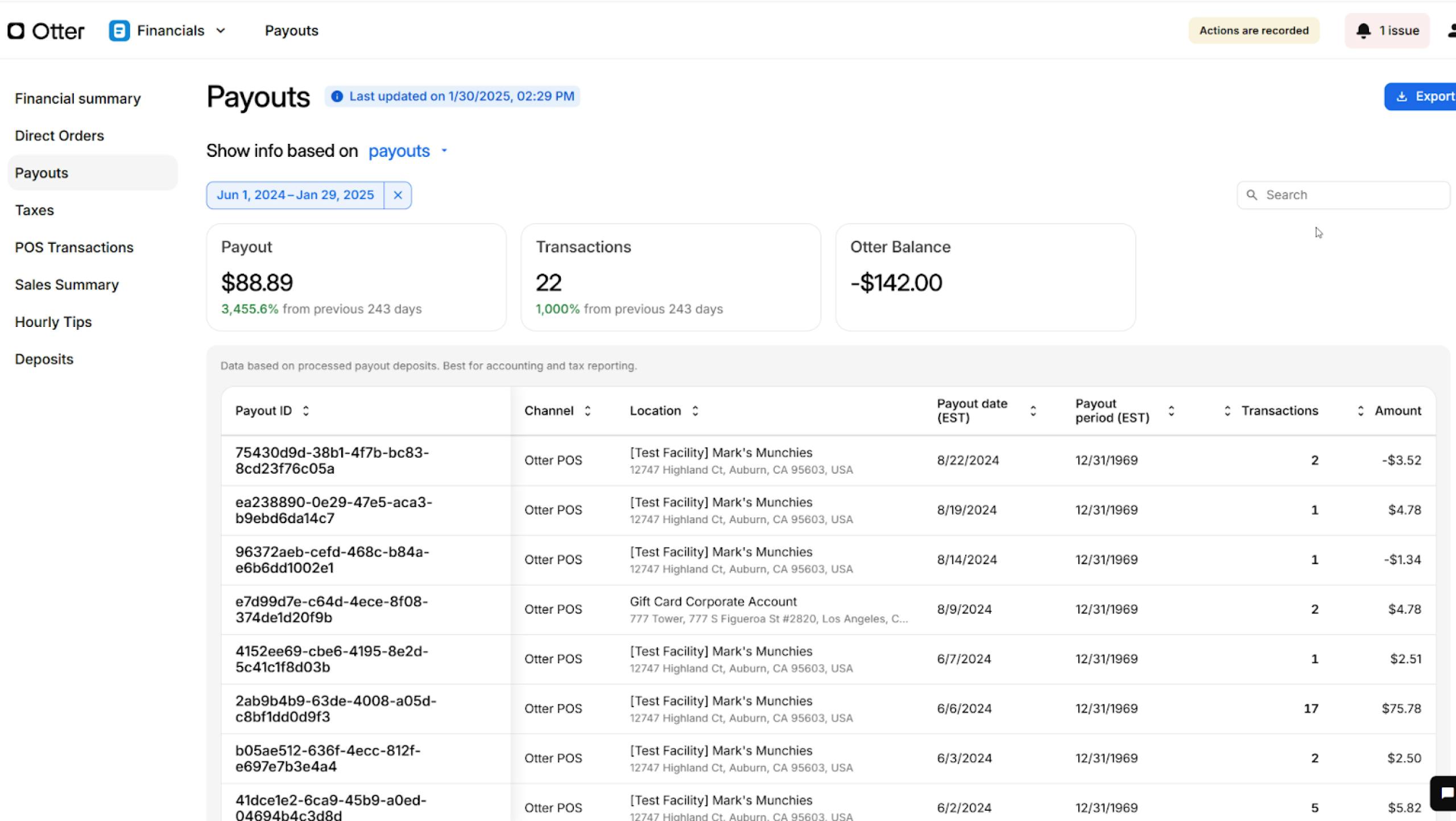
Task: Open the bell notification showing 1 issue
Action: tap(1387, 31)
